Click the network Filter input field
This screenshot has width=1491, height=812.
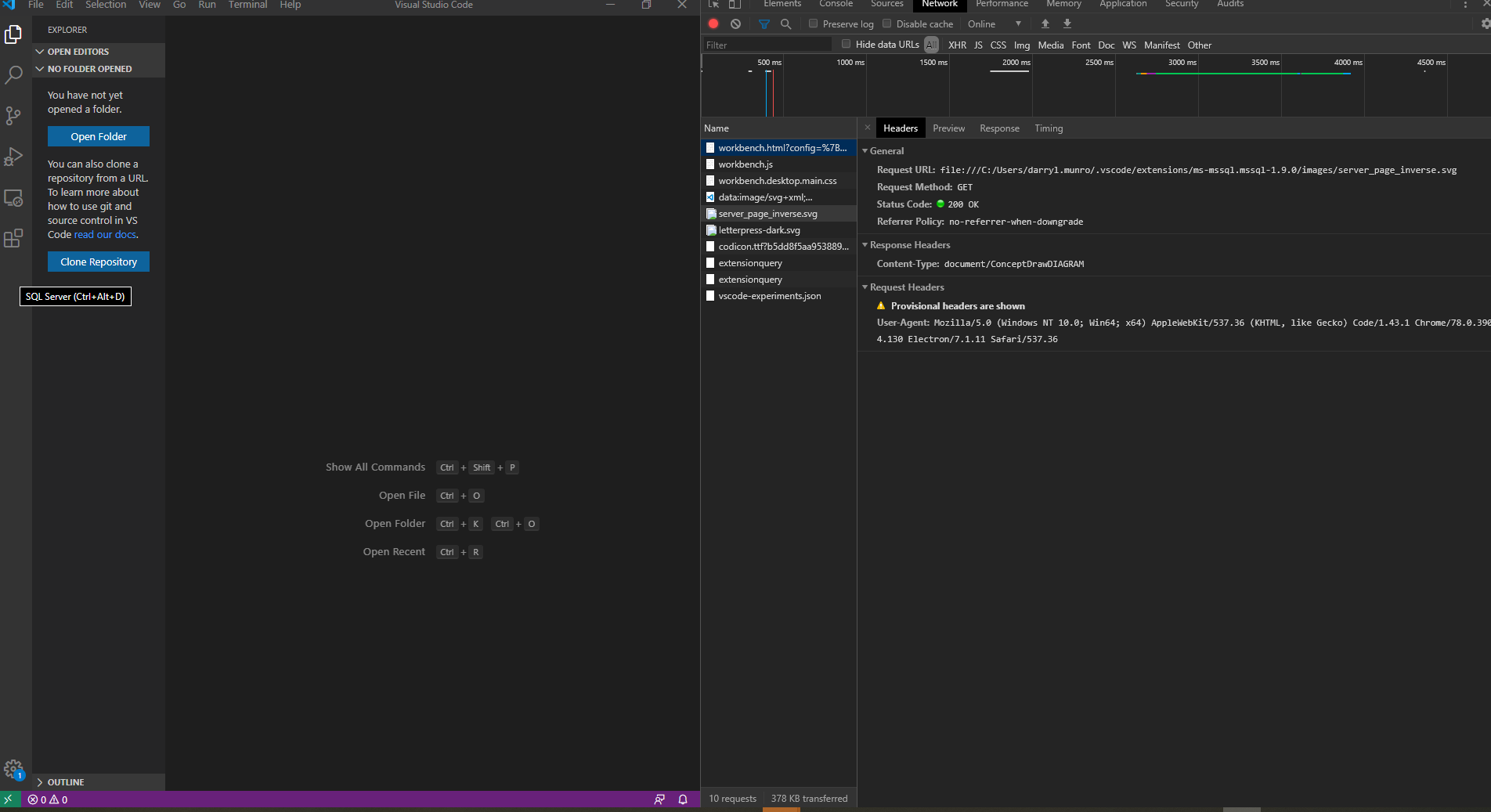(x=767, y=45)
